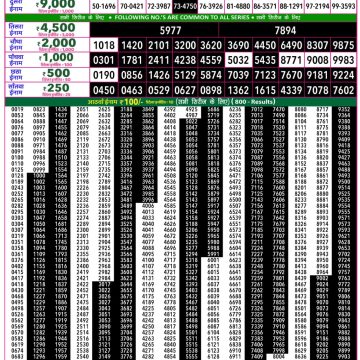
Task: Click the number 1781
Action: [x=132, y=60]
